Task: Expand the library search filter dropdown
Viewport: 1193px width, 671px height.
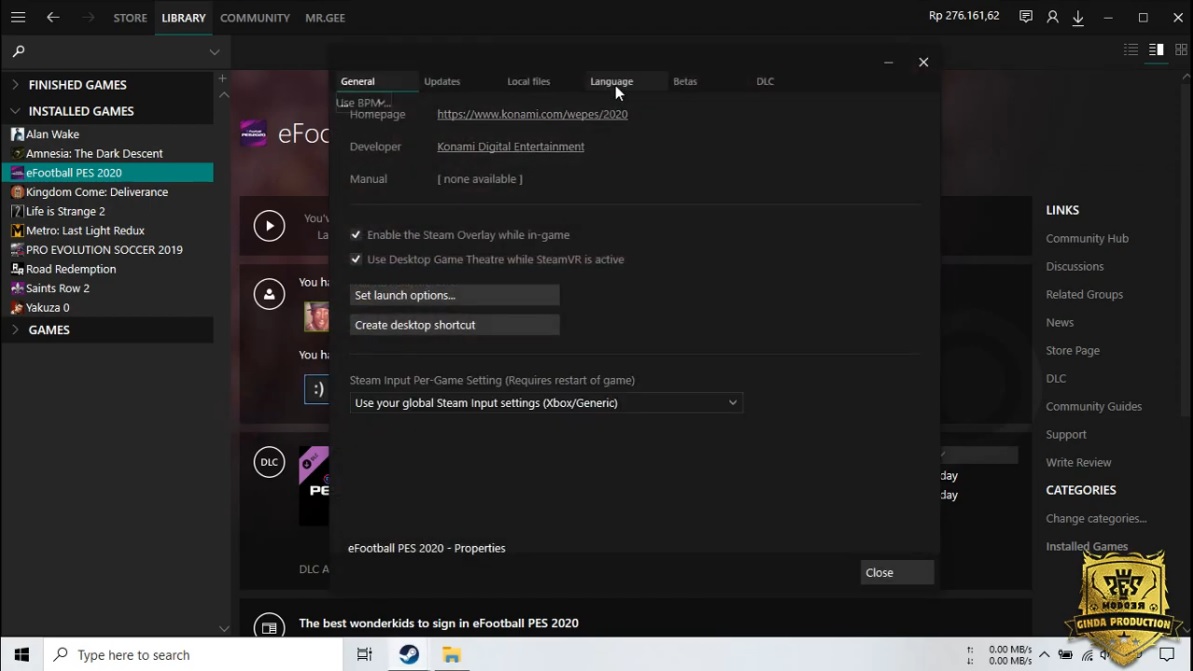Action: point(215,52)
